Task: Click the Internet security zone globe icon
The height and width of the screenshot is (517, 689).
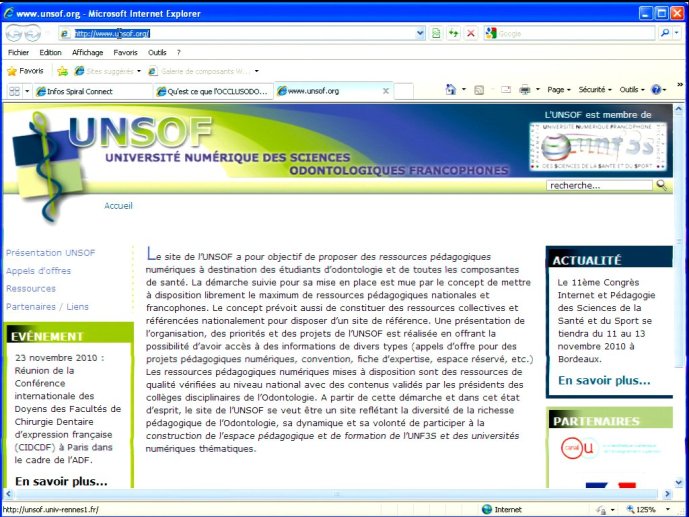Action: click(x=486, y=509)
